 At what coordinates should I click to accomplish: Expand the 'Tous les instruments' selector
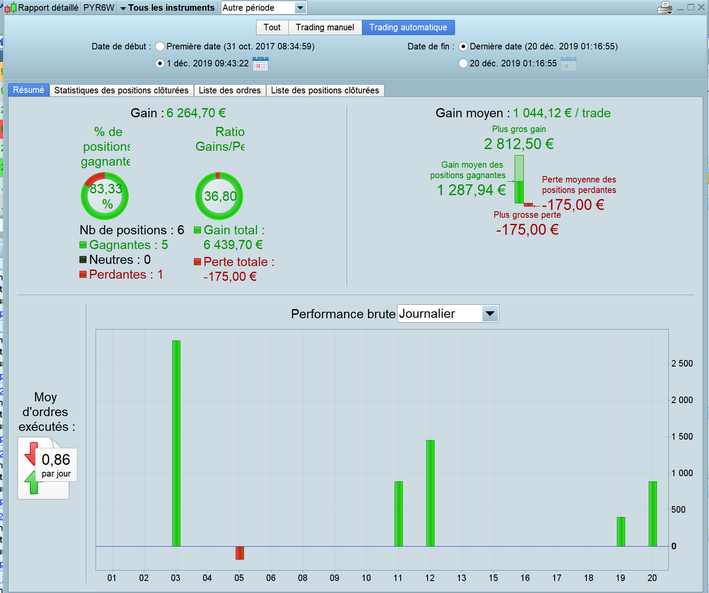tap(168, 8)
